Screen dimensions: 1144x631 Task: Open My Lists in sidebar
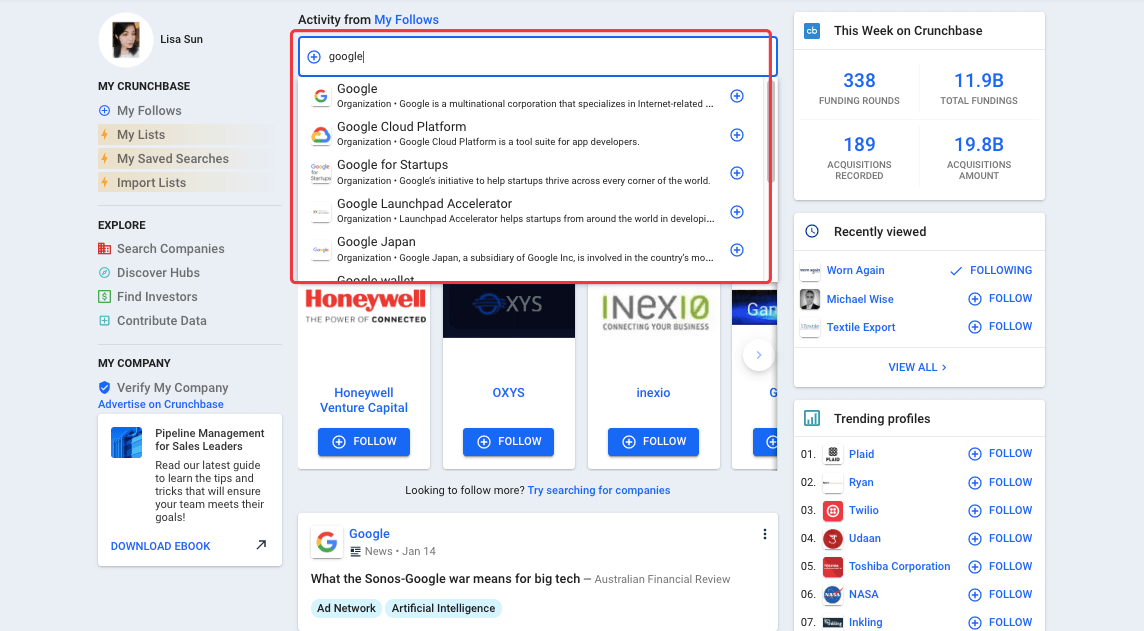tap(141, 135)
